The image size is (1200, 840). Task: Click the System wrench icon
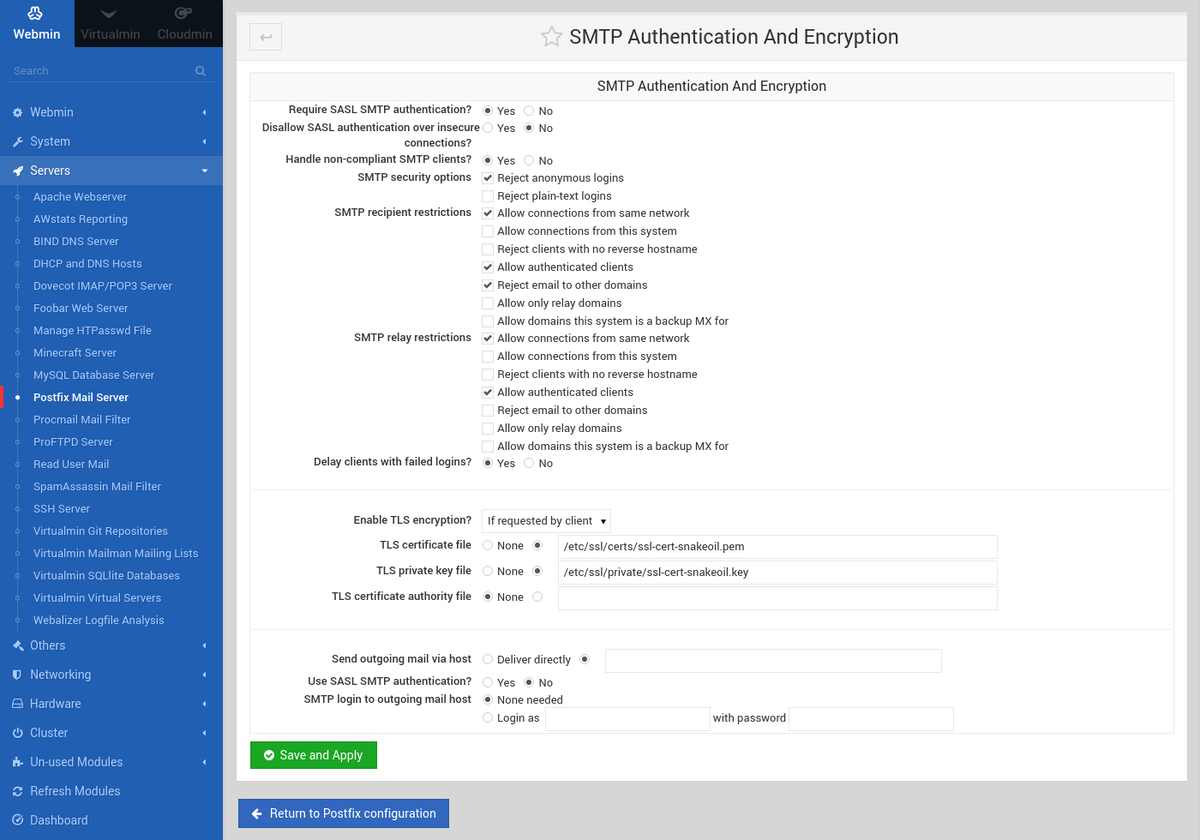pyautogui.click(x=18, y=142)
